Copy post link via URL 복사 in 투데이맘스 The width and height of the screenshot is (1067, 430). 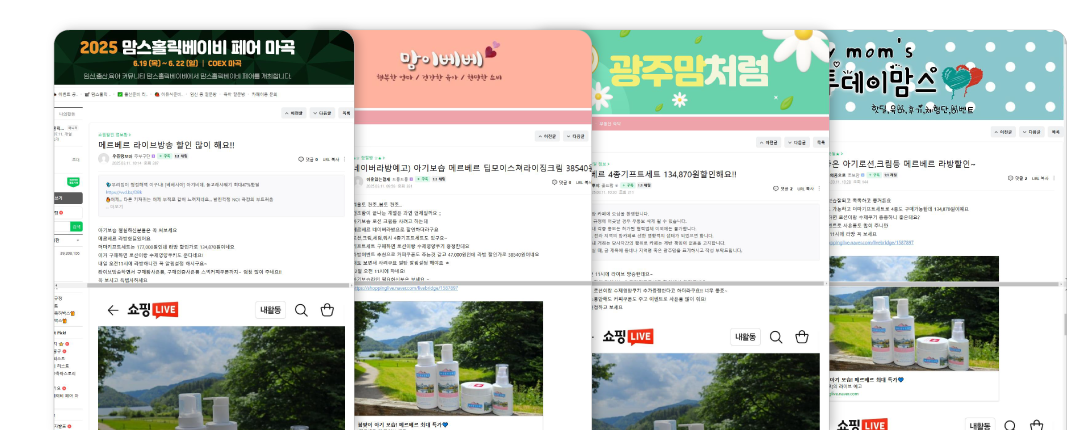pos(1040,178)
